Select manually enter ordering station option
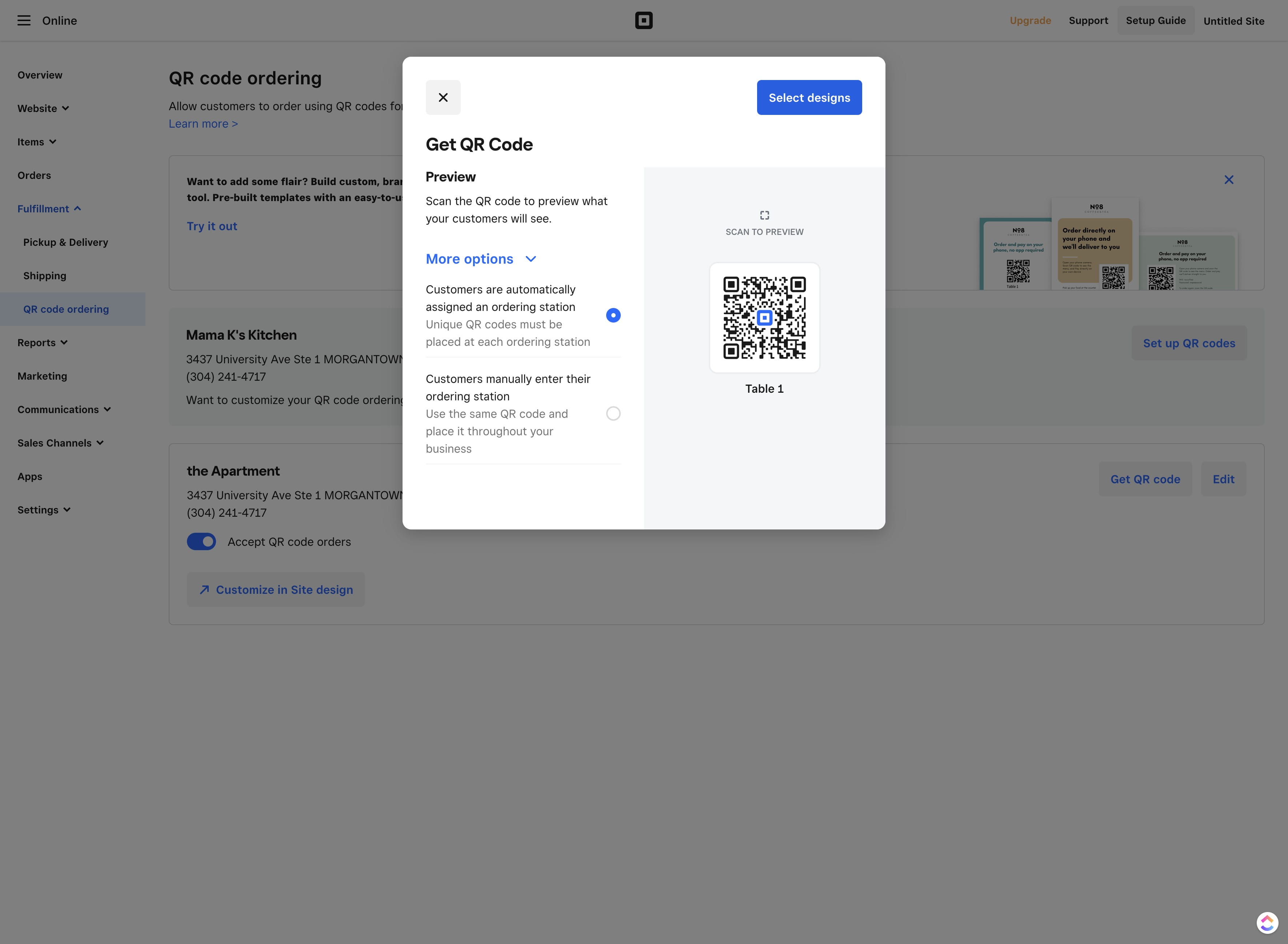Image resolution: width=1288 pixels, height=944 pixels. [x=613, y=414]
